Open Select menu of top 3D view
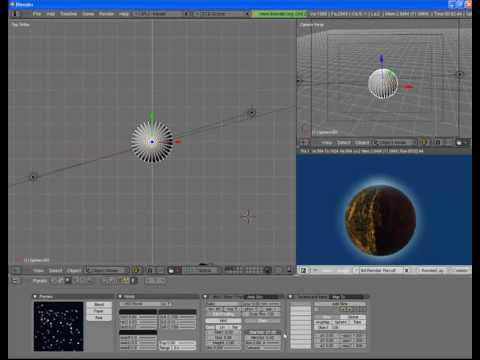480x360 pixels. [x=56, y=270]
